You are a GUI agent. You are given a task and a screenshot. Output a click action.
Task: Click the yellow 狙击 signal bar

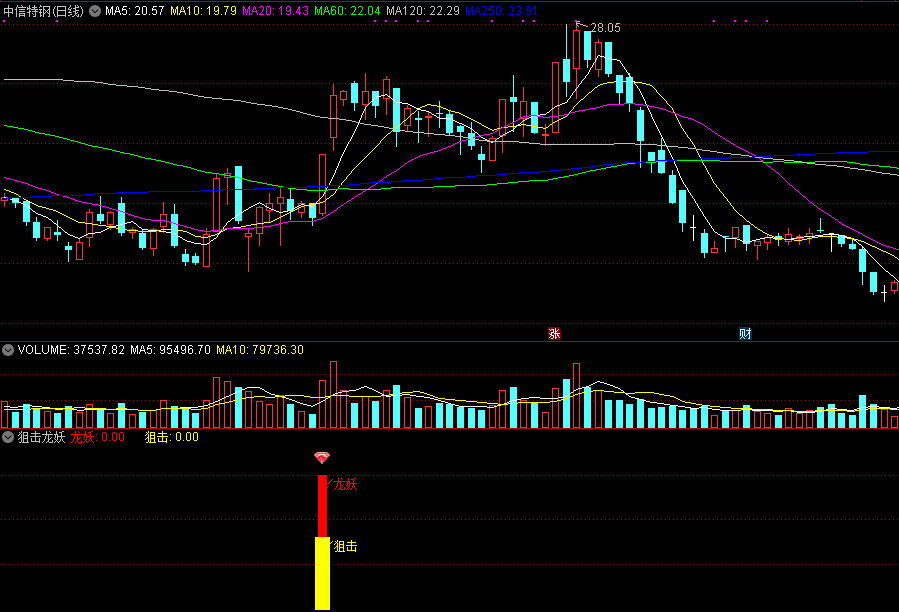pos(322,574)
